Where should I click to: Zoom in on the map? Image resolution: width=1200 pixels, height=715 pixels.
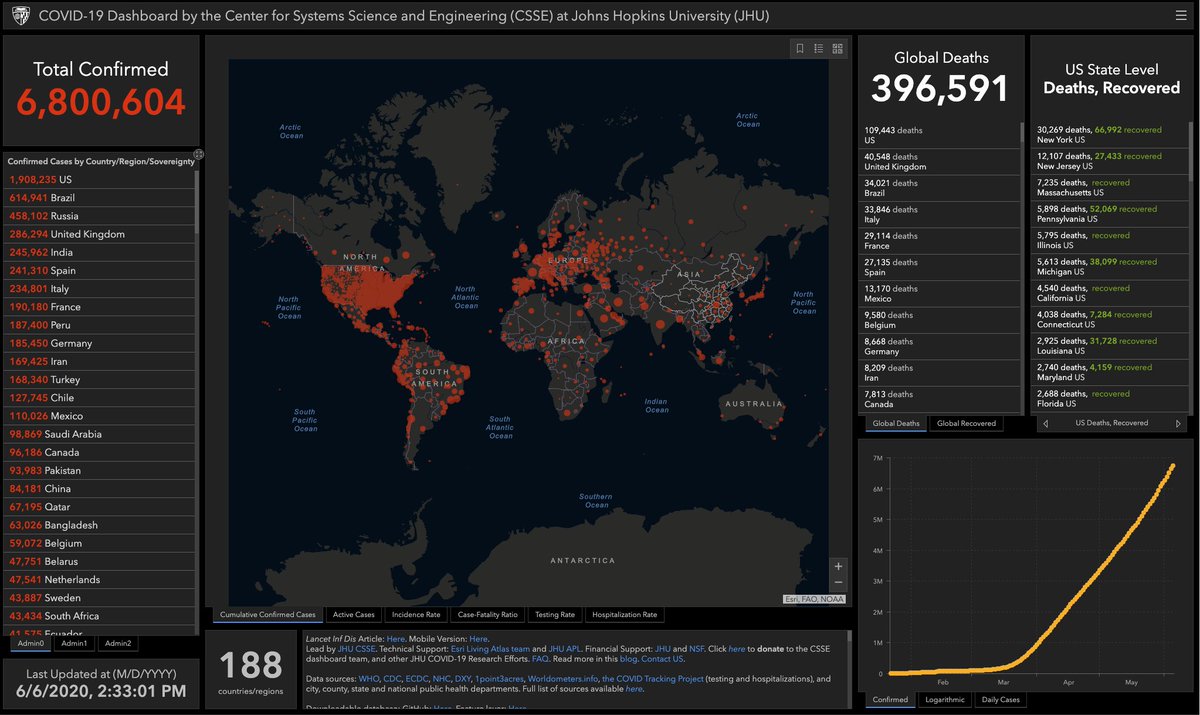pos(838,566)
